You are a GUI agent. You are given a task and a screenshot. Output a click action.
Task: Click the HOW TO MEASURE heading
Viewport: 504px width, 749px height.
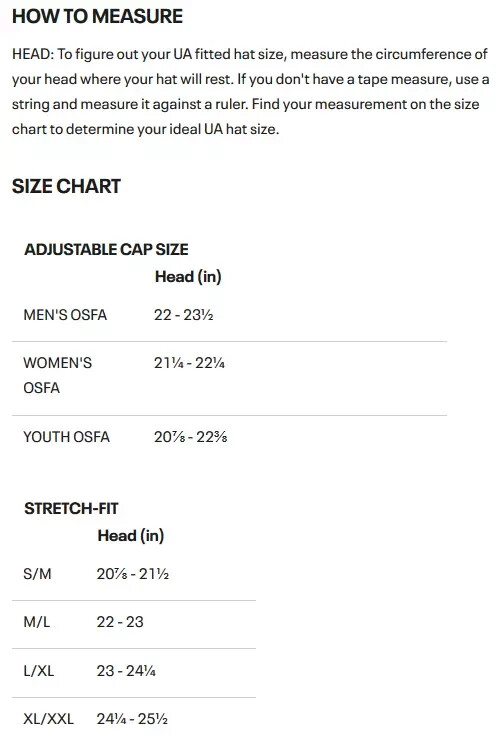[97, 16]
